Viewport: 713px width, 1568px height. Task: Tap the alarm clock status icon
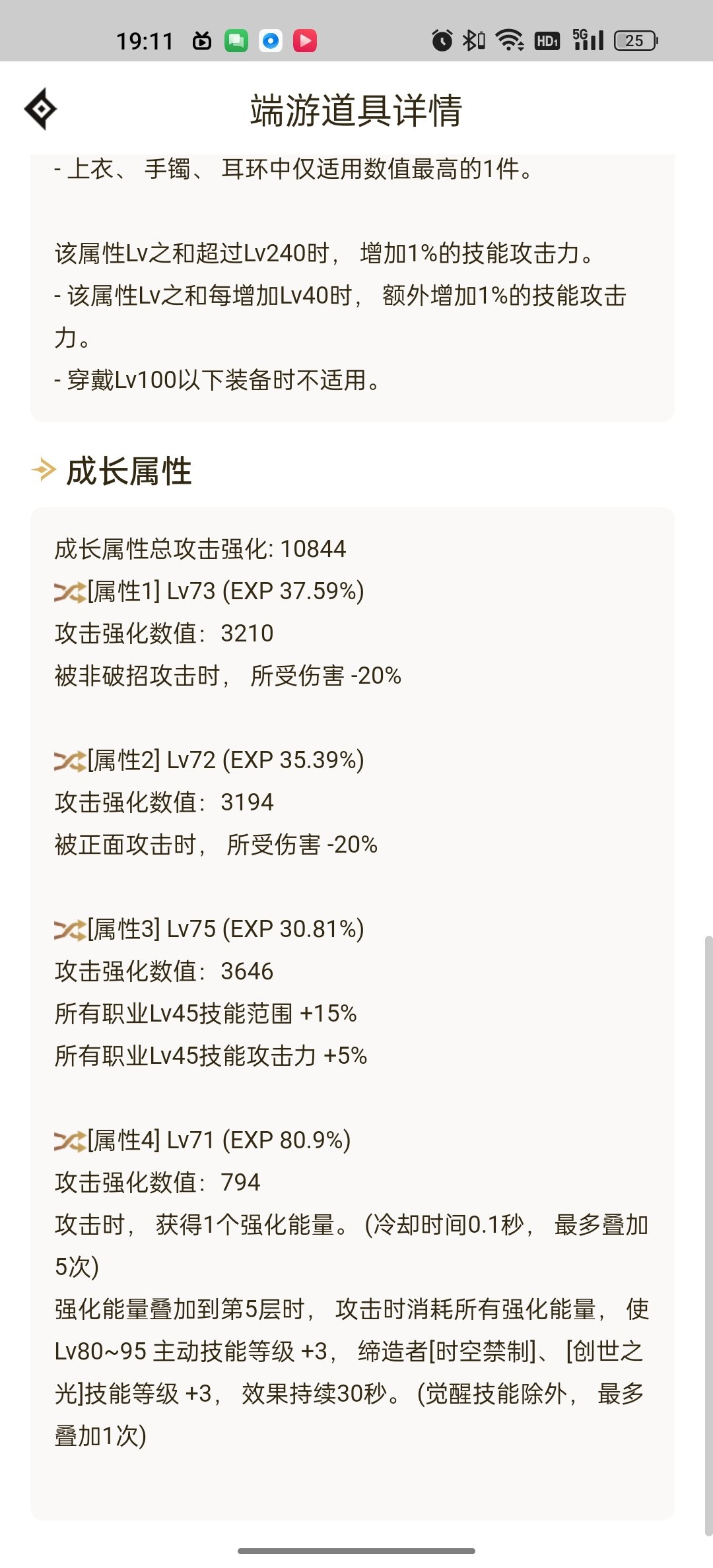click(442, 40)
